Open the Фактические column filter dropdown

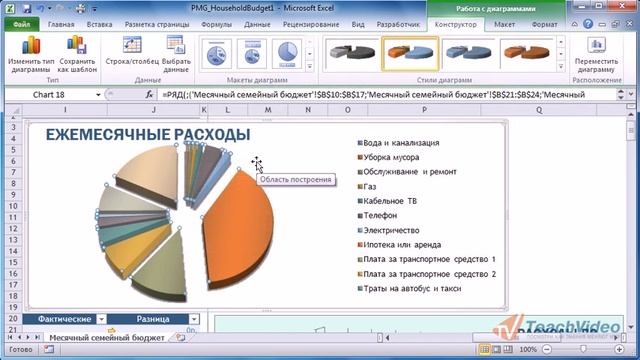pyautogui.click(x=101, y=319)
